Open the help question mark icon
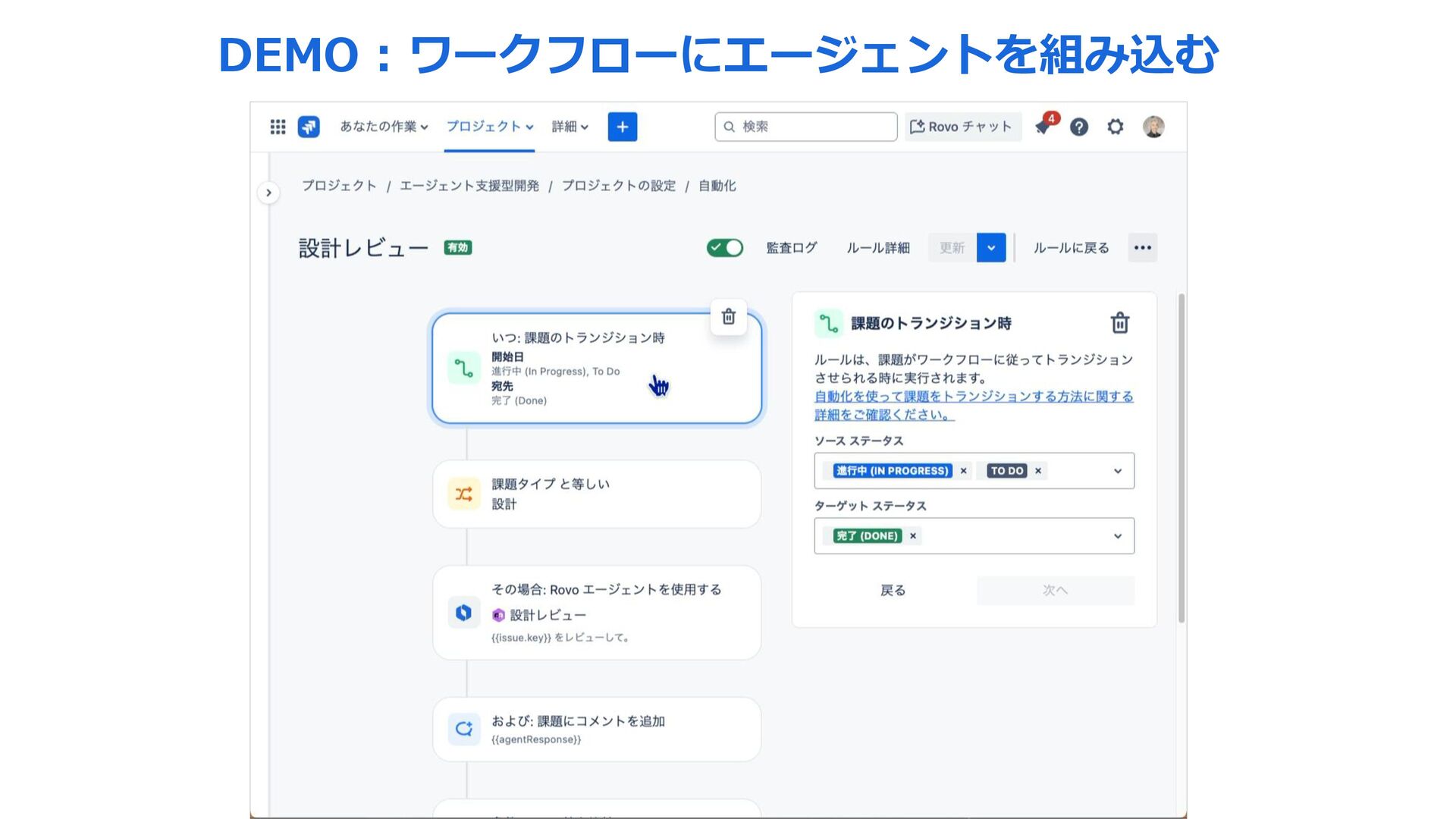 [x=1079, y=127]
